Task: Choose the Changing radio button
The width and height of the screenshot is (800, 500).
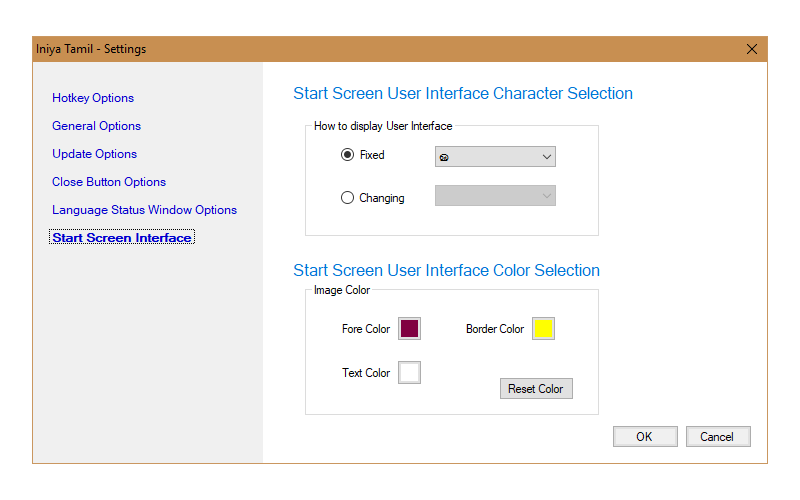Action: 348,198
